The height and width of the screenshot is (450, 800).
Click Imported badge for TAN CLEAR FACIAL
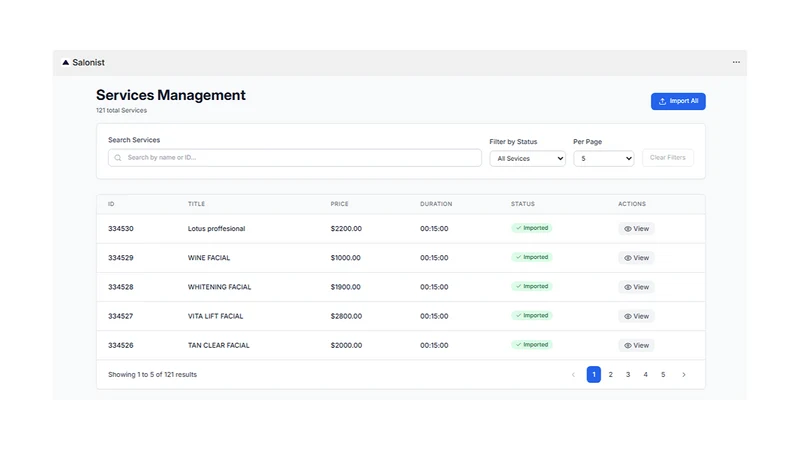pyautogui.click(x=532, y=345)
